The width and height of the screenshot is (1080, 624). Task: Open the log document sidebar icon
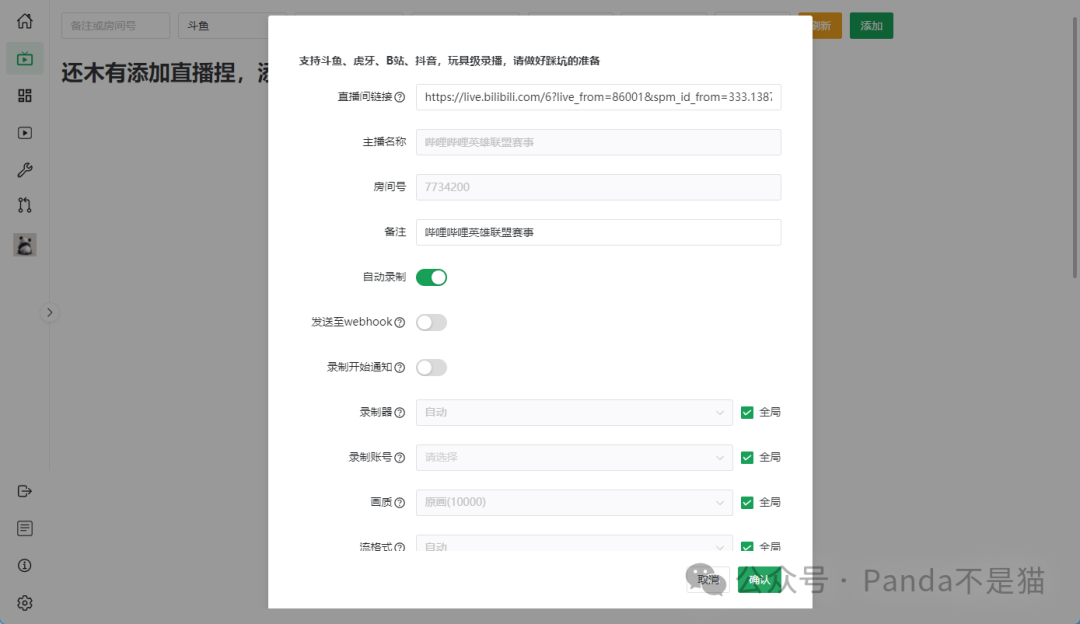click(x=25, y=528)
